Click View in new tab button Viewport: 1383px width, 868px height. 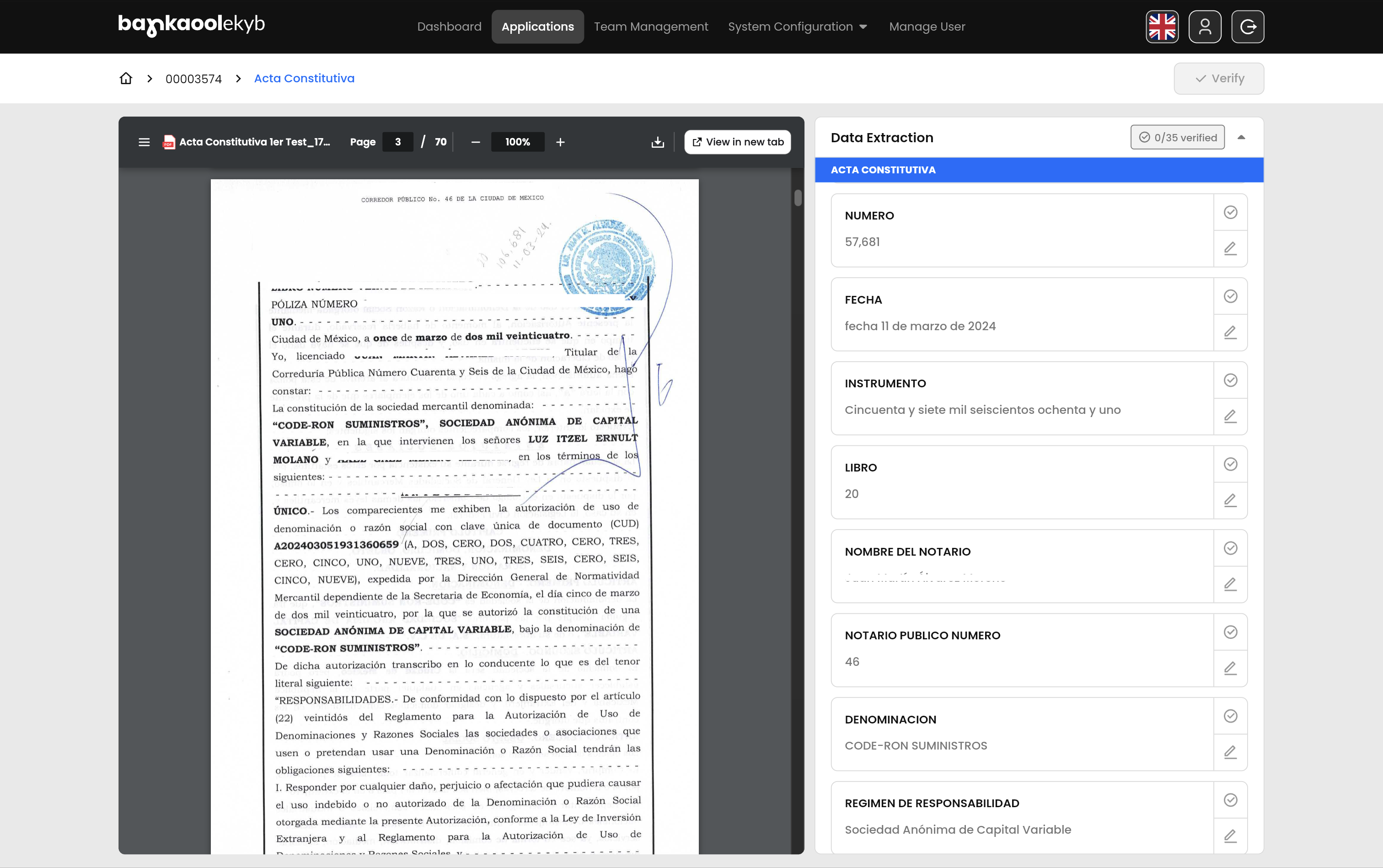pos(737,142)
